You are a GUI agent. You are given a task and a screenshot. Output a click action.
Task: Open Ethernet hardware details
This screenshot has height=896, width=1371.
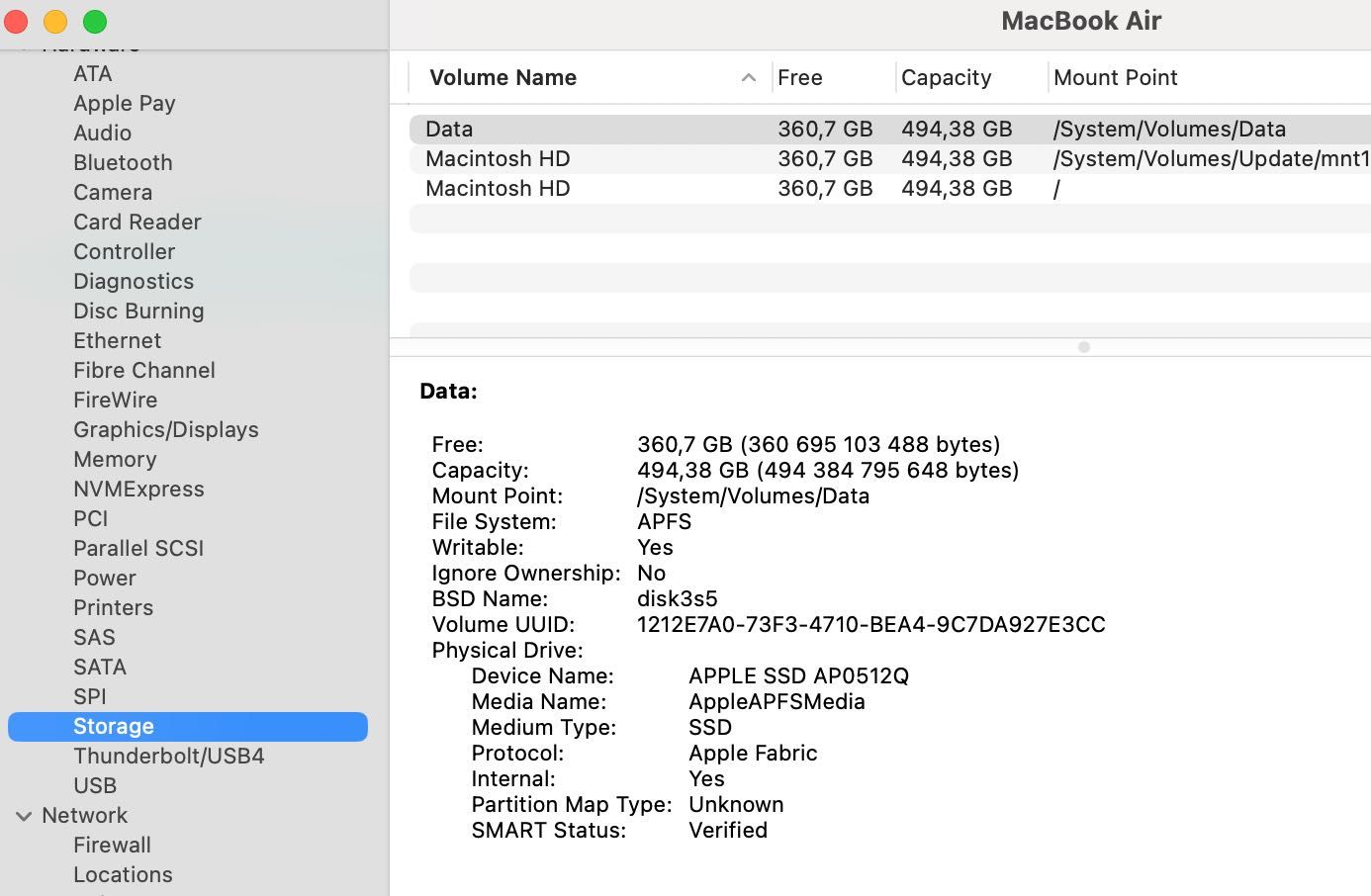[118, 340]
